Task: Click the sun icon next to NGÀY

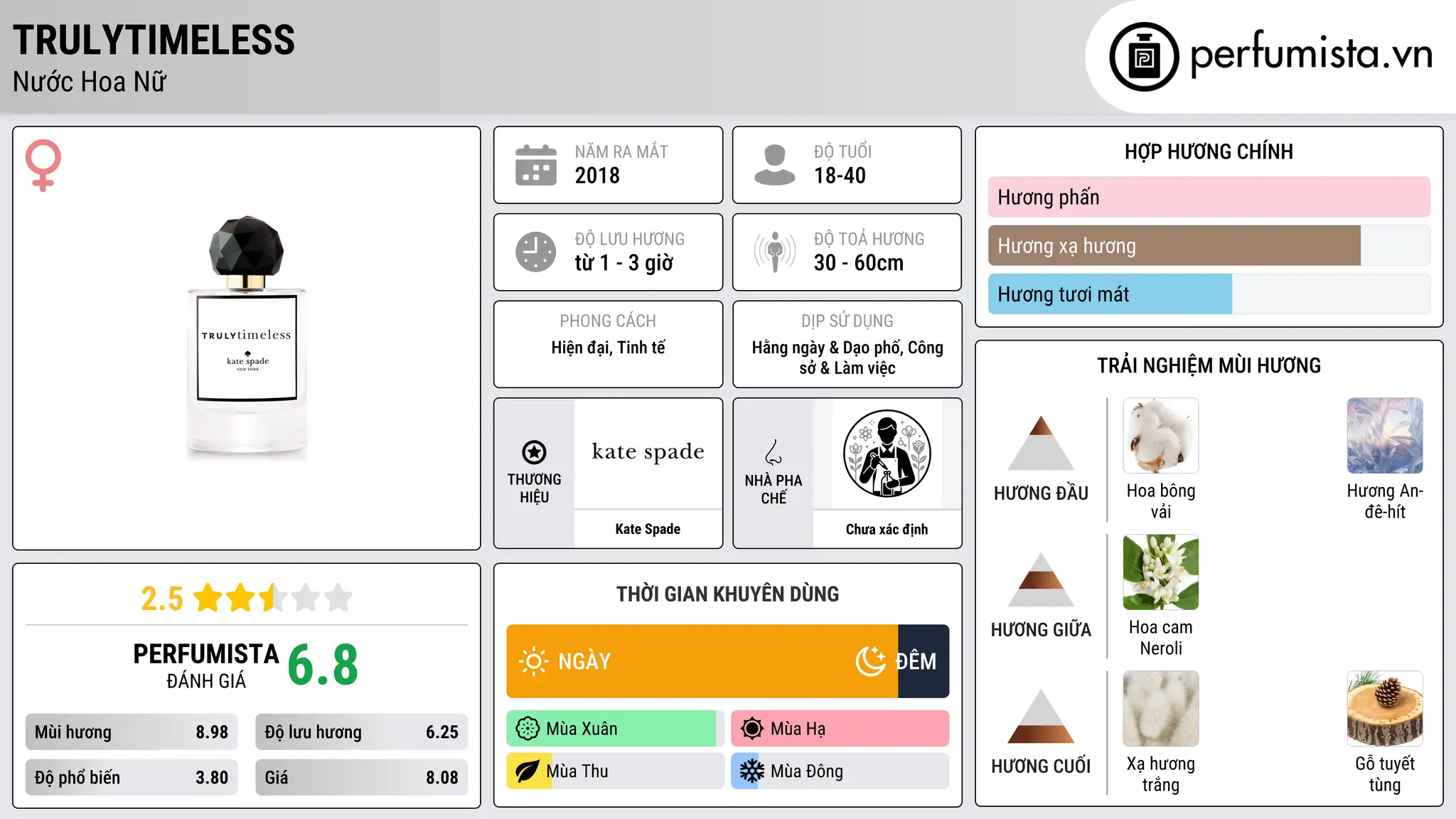Action: (534, 661)
